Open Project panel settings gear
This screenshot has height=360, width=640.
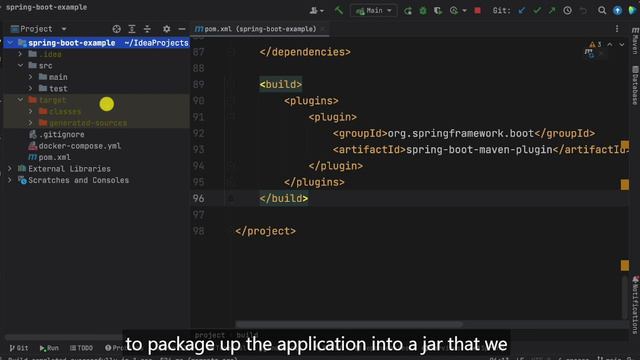coord(166,29)
